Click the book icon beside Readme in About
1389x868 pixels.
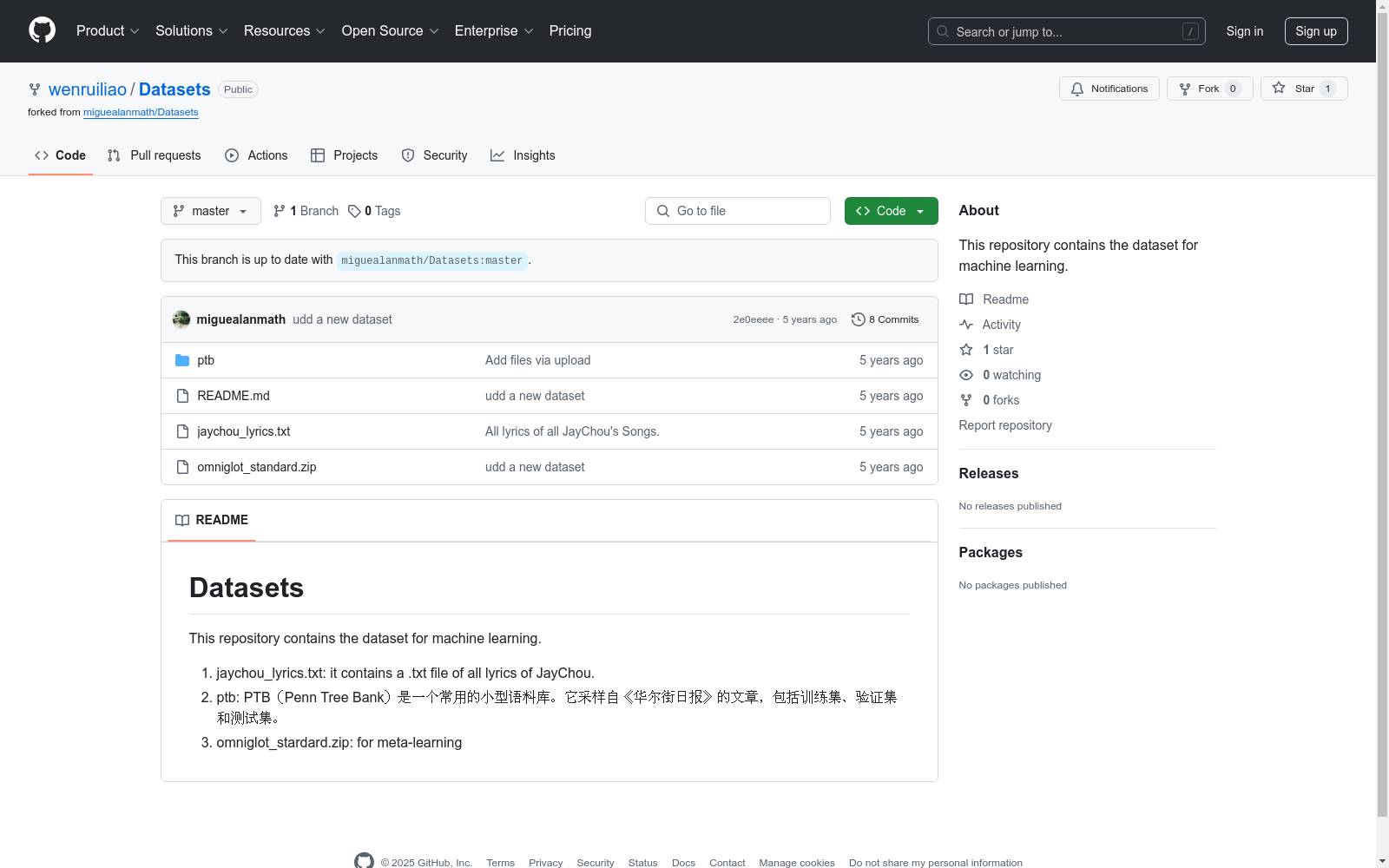pos(966,299)
